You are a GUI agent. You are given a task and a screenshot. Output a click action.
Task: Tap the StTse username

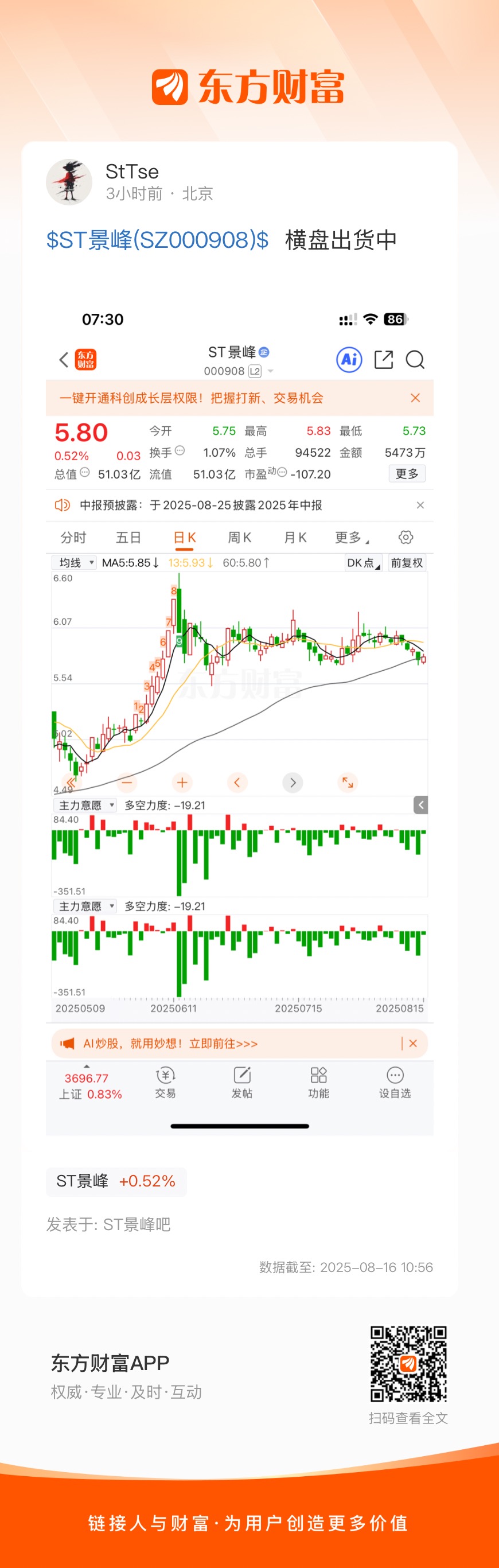[x=132, y=172]
